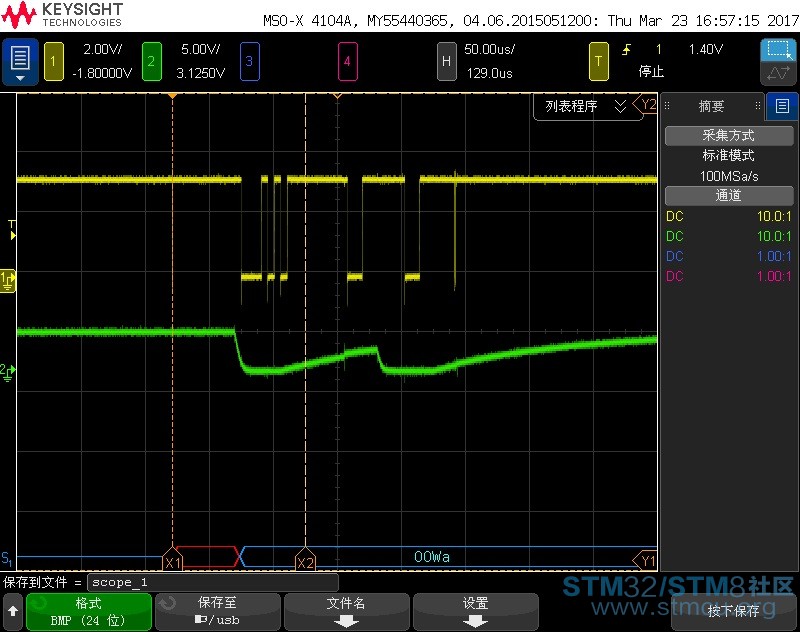Click the 1.40V trigger level value
This screenshot has height=632, width=800.
[706, 49]
